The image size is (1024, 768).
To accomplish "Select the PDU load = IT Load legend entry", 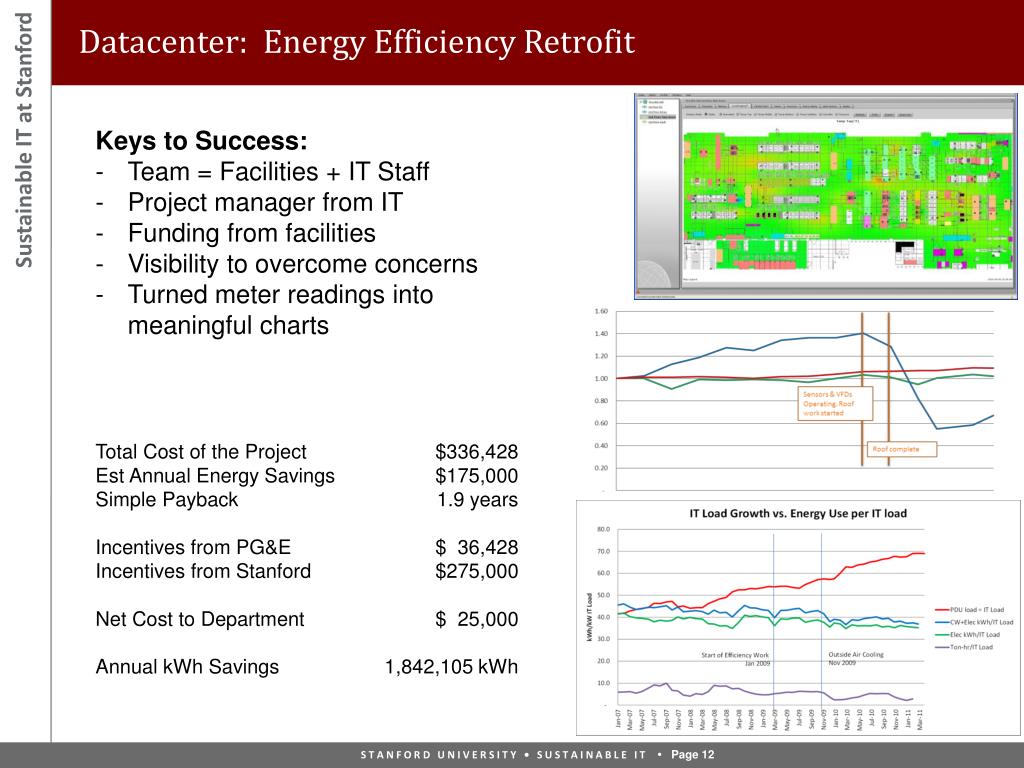I will point(968,609).
